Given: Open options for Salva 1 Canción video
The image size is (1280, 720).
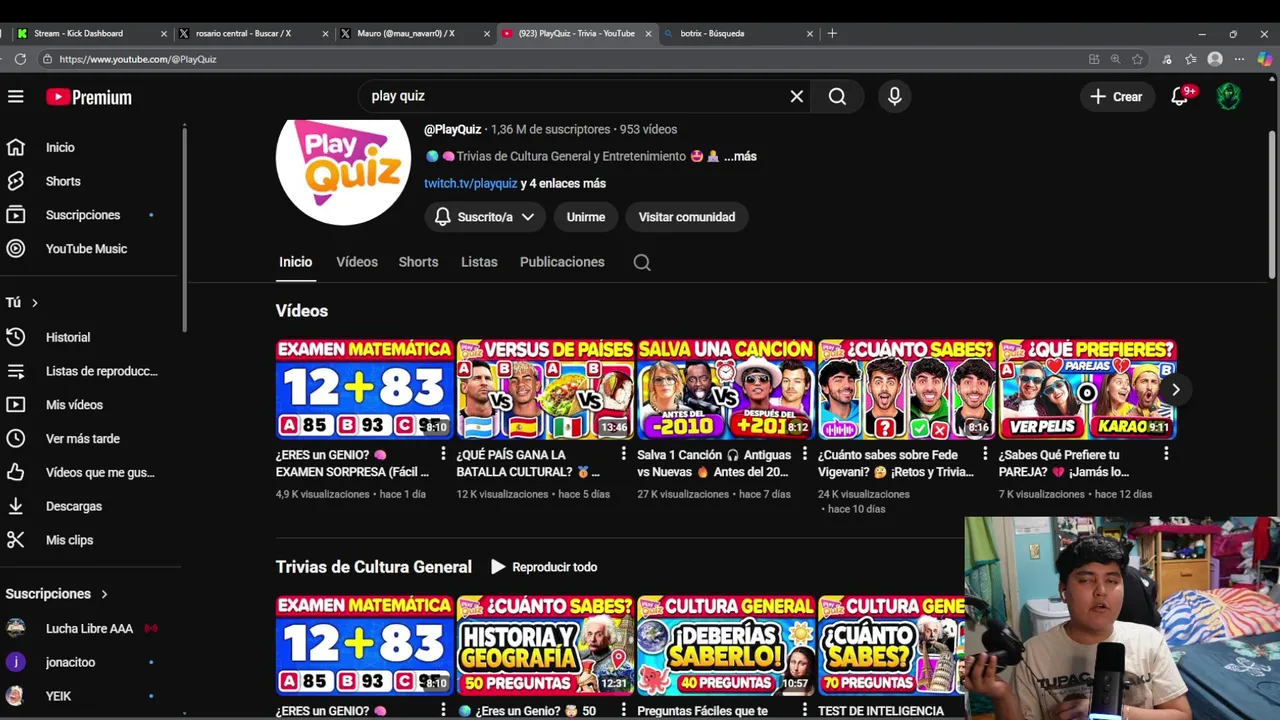Looking at the screenshot, I should [x=804, y=454].
